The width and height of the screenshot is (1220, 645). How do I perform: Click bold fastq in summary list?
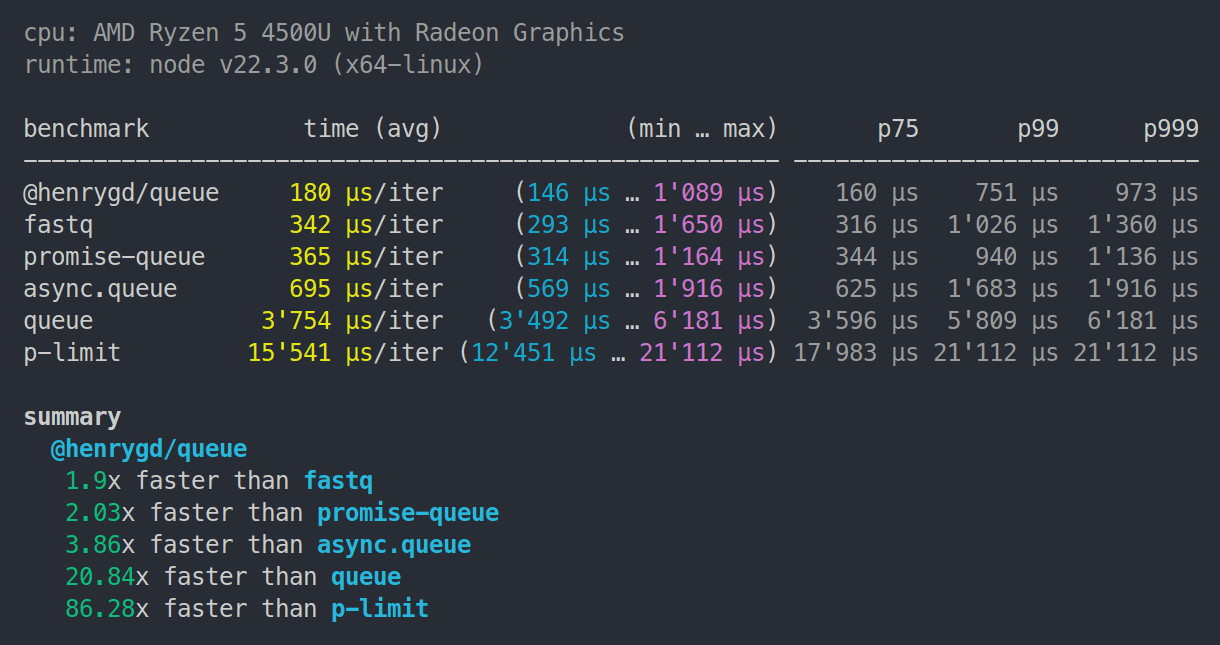(x=338, y=481)
